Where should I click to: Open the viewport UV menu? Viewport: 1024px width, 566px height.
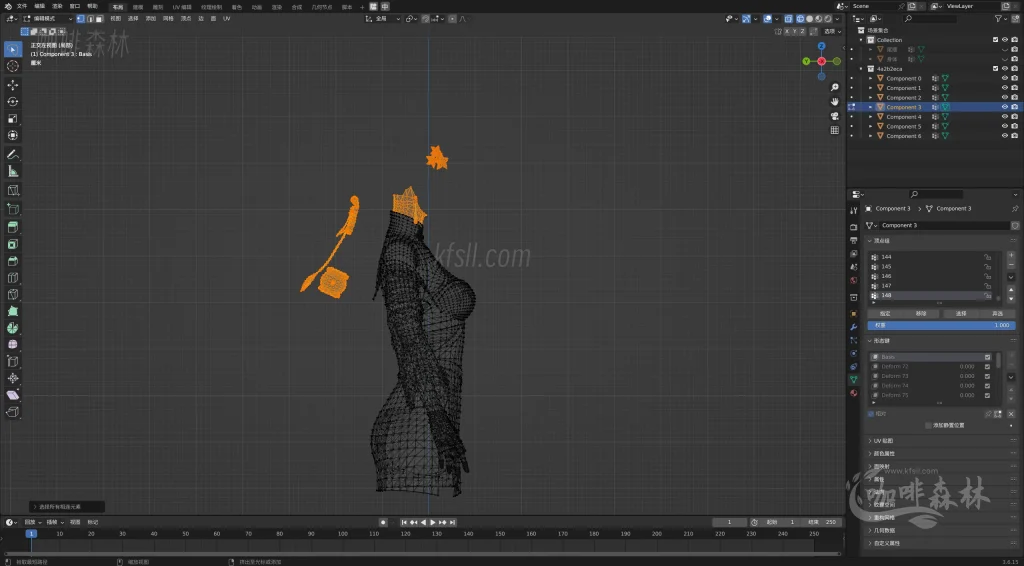point(227,19)
